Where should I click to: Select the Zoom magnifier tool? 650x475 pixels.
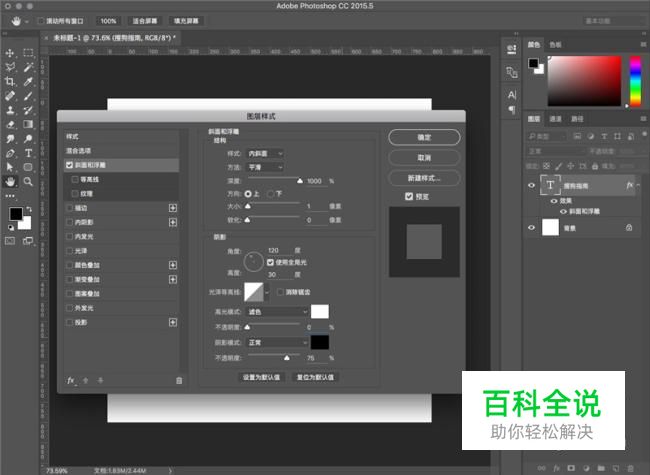point(28,182)
